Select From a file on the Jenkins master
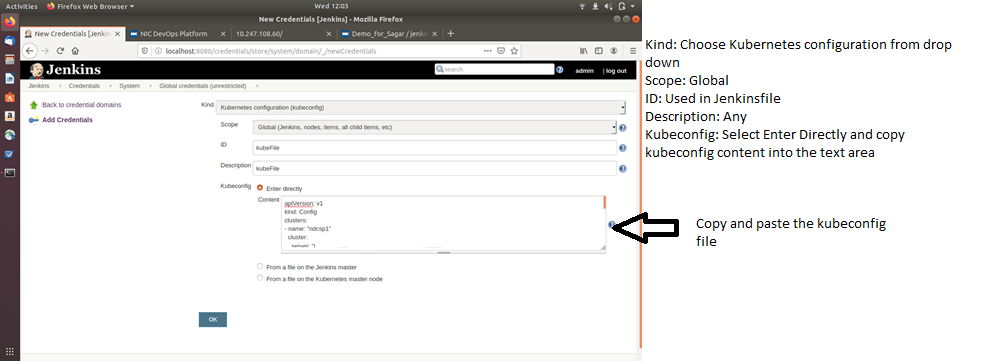Image resolution: width=994 pixels, height=361 pixels. pyautogui.click(x=260, y=266)
